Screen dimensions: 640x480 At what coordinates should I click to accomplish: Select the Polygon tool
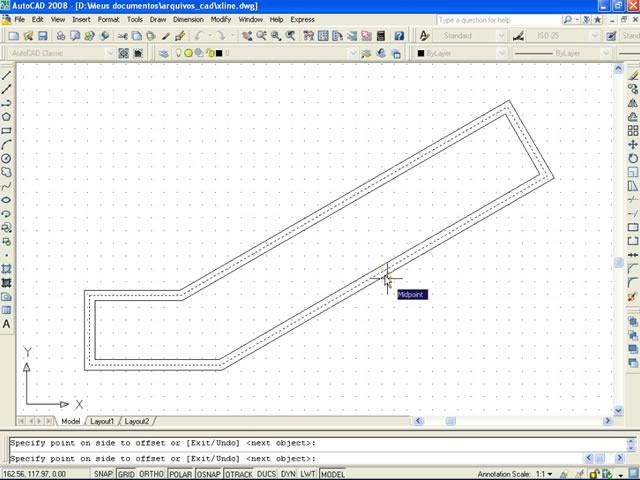coord(6,117)
